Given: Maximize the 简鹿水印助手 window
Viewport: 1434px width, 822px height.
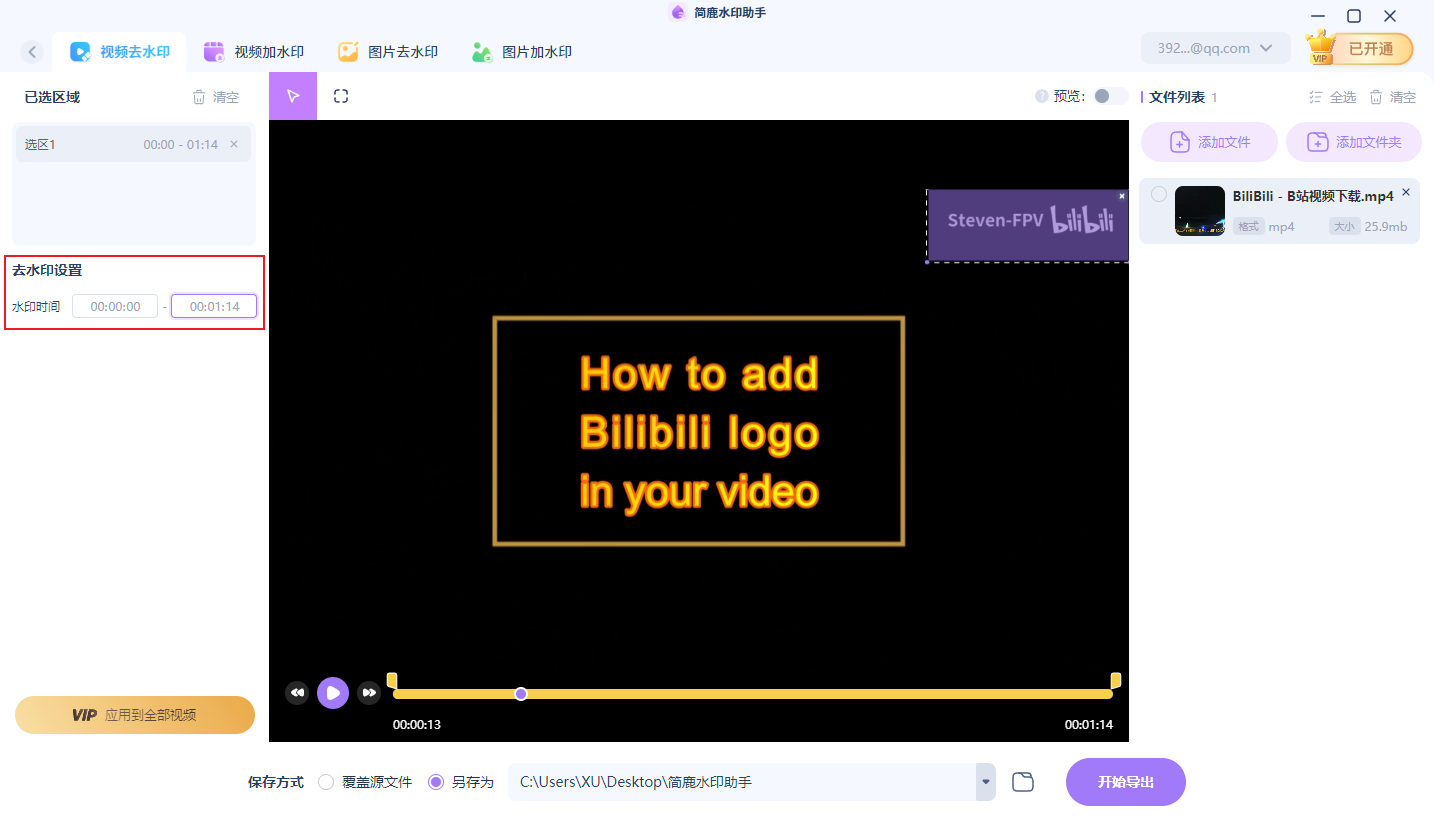Looking at the screenshot, I should pos(1354,16).
